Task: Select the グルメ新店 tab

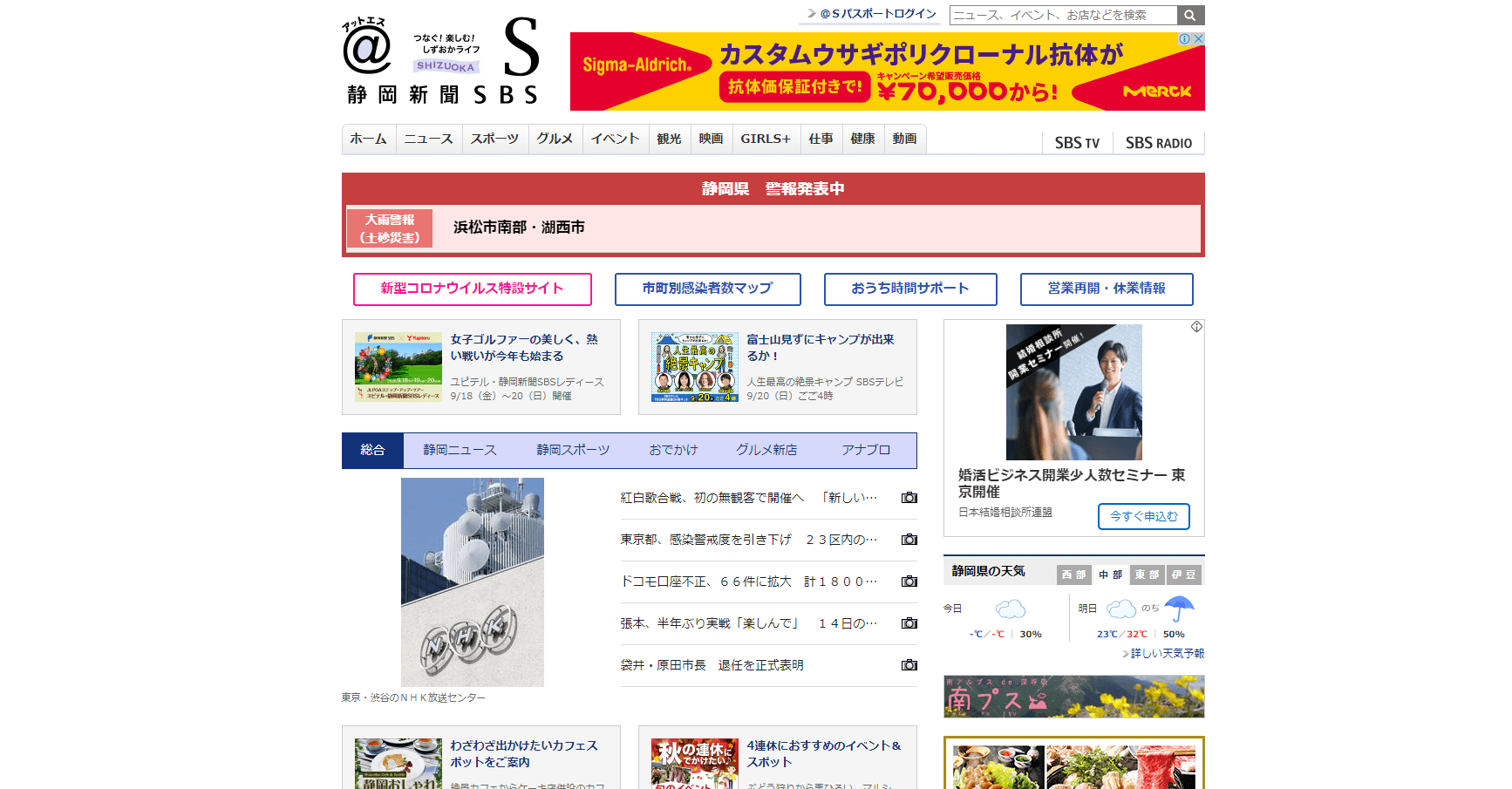Action: (x=766, y=450)
